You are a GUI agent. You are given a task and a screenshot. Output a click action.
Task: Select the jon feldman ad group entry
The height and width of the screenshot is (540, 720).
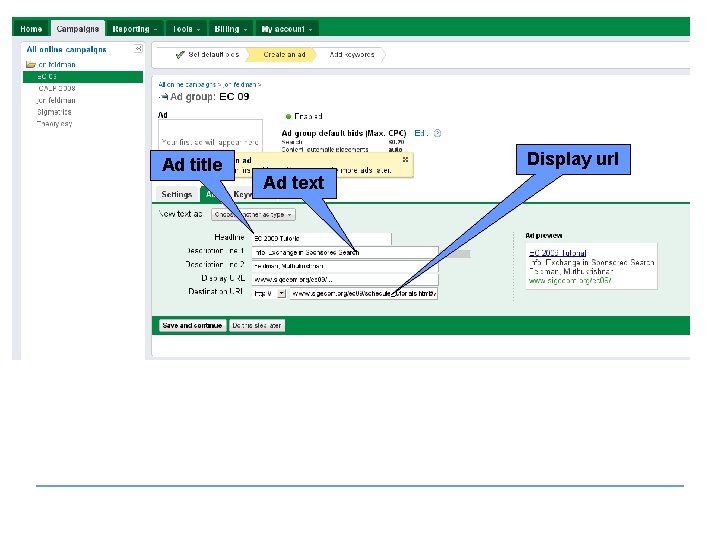(56, 100)
